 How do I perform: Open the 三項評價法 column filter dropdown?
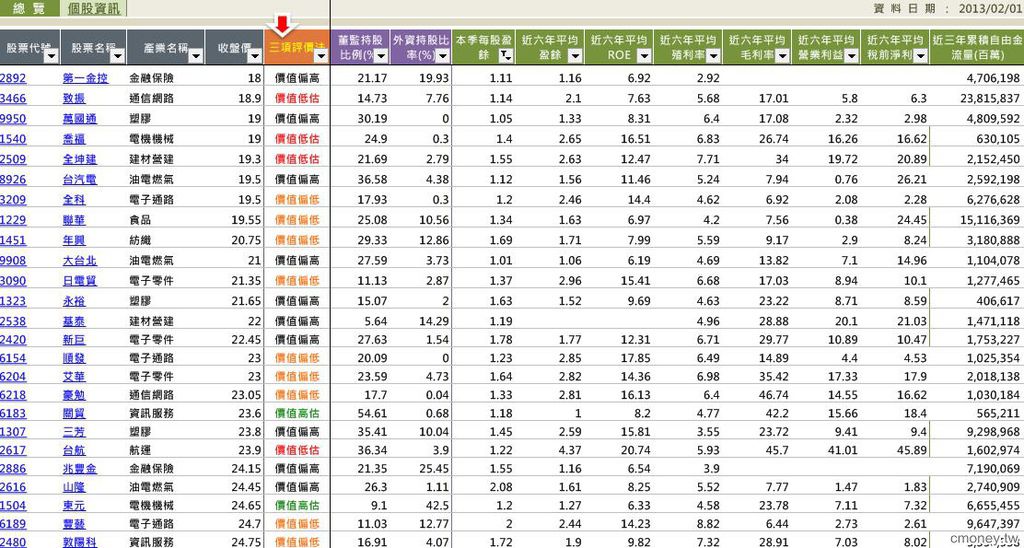[321, 57]
